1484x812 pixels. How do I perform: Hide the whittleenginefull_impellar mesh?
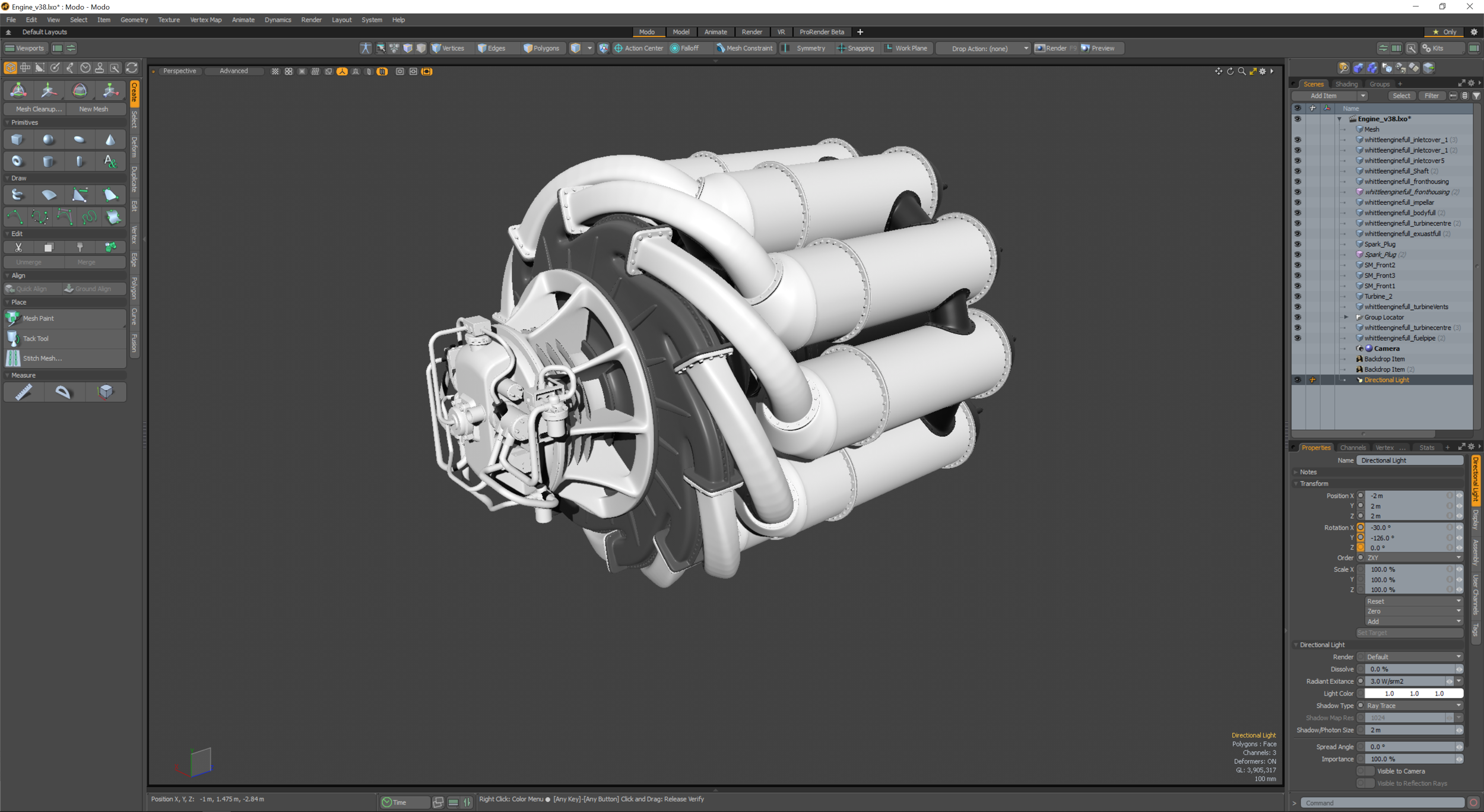point(1298,202)
